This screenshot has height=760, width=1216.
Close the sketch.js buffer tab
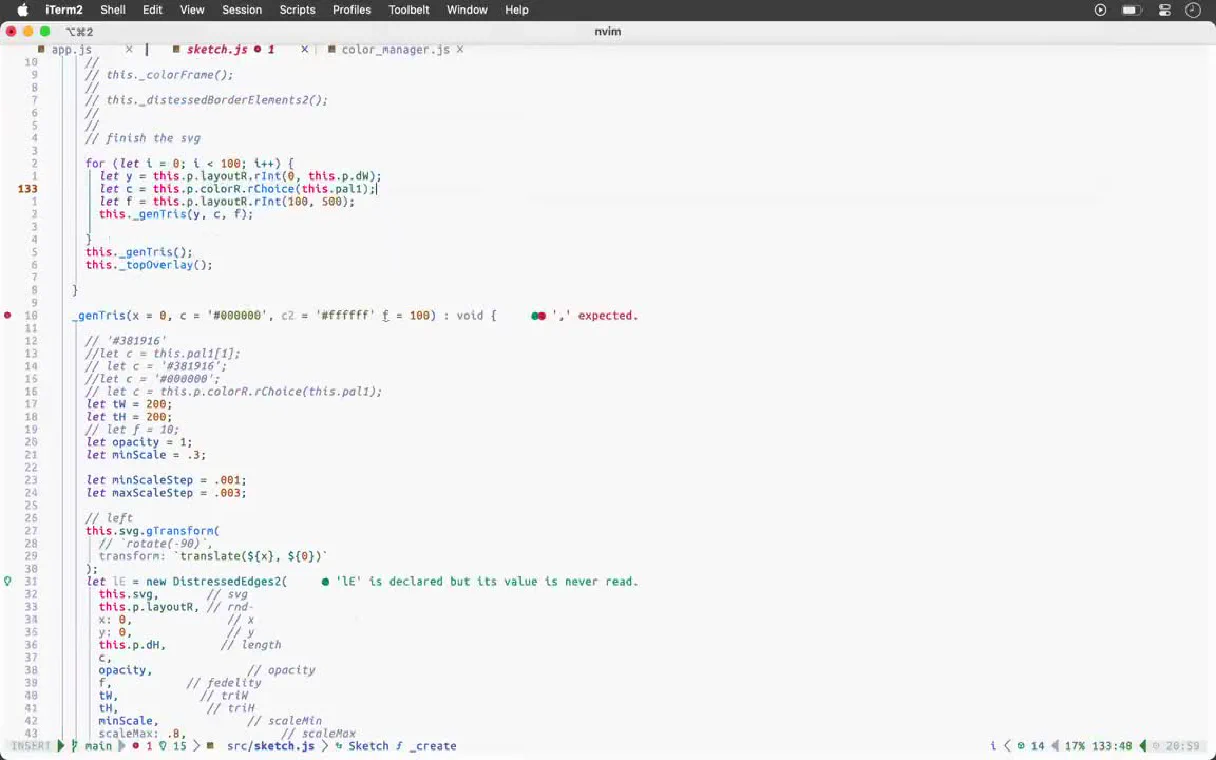click(304, 49)
